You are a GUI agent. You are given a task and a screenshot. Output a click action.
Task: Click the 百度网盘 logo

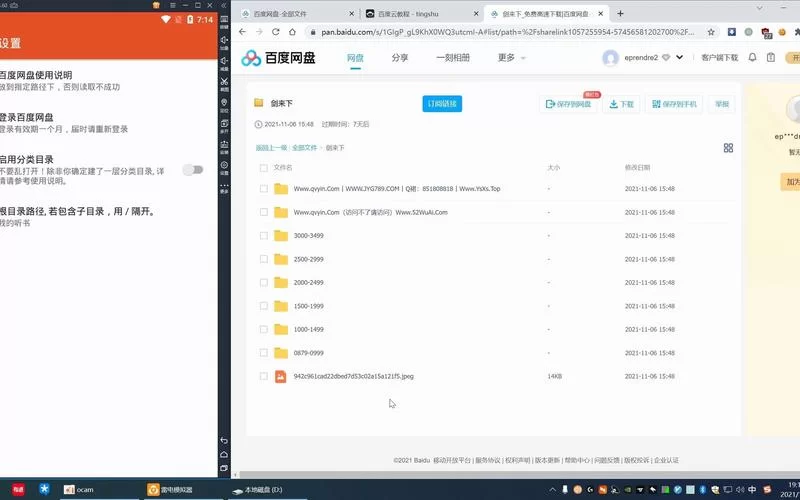point(278,58)
